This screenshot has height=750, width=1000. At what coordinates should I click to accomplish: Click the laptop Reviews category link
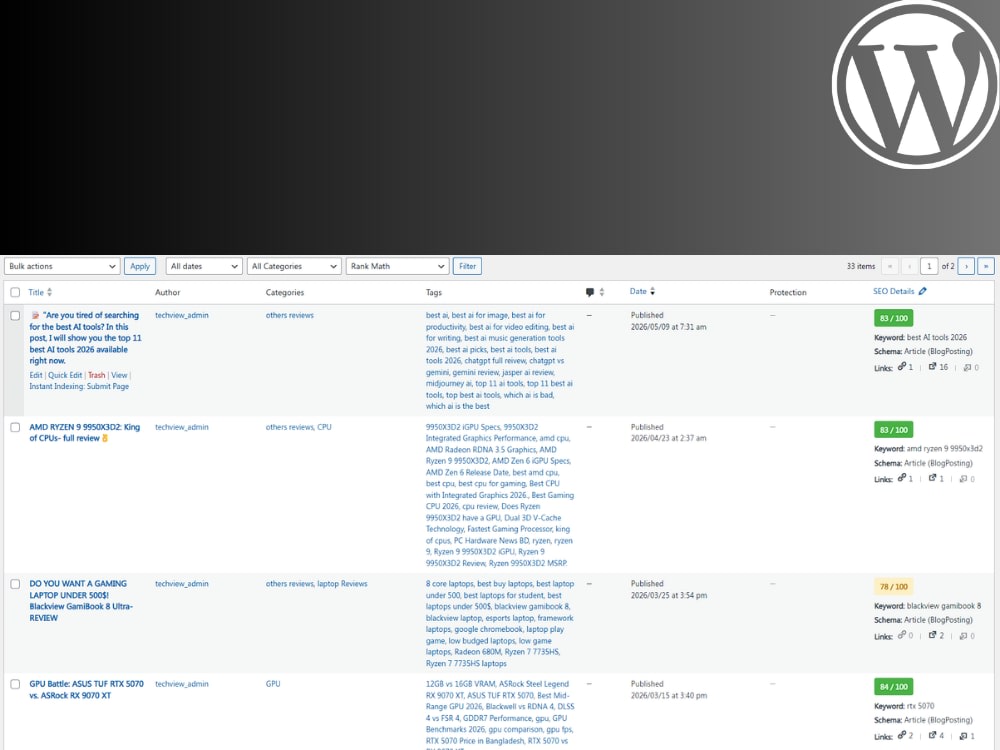pos(342,584)
